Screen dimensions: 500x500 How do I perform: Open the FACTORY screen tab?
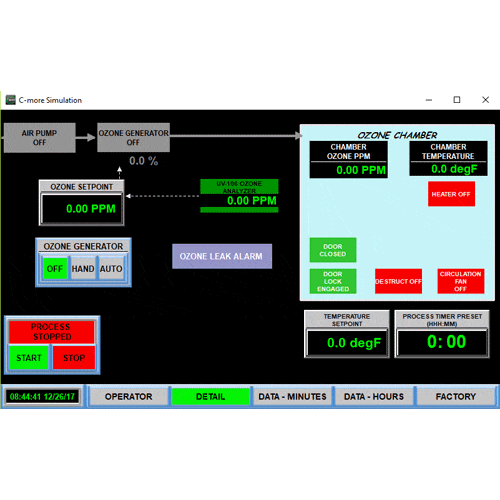point(456,396)
